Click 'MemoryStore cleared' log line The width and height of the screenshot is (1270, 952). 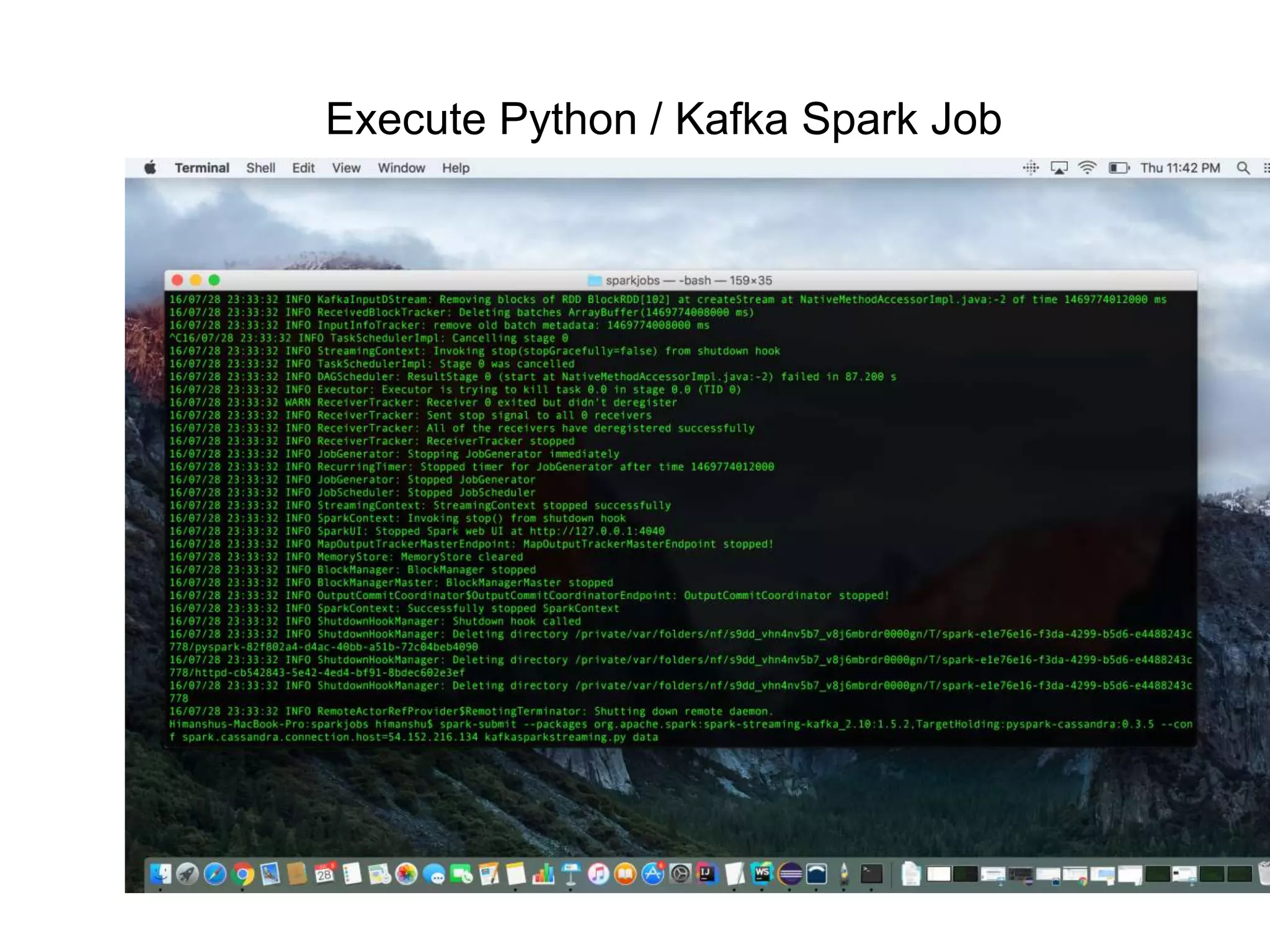tap(346, 557)
